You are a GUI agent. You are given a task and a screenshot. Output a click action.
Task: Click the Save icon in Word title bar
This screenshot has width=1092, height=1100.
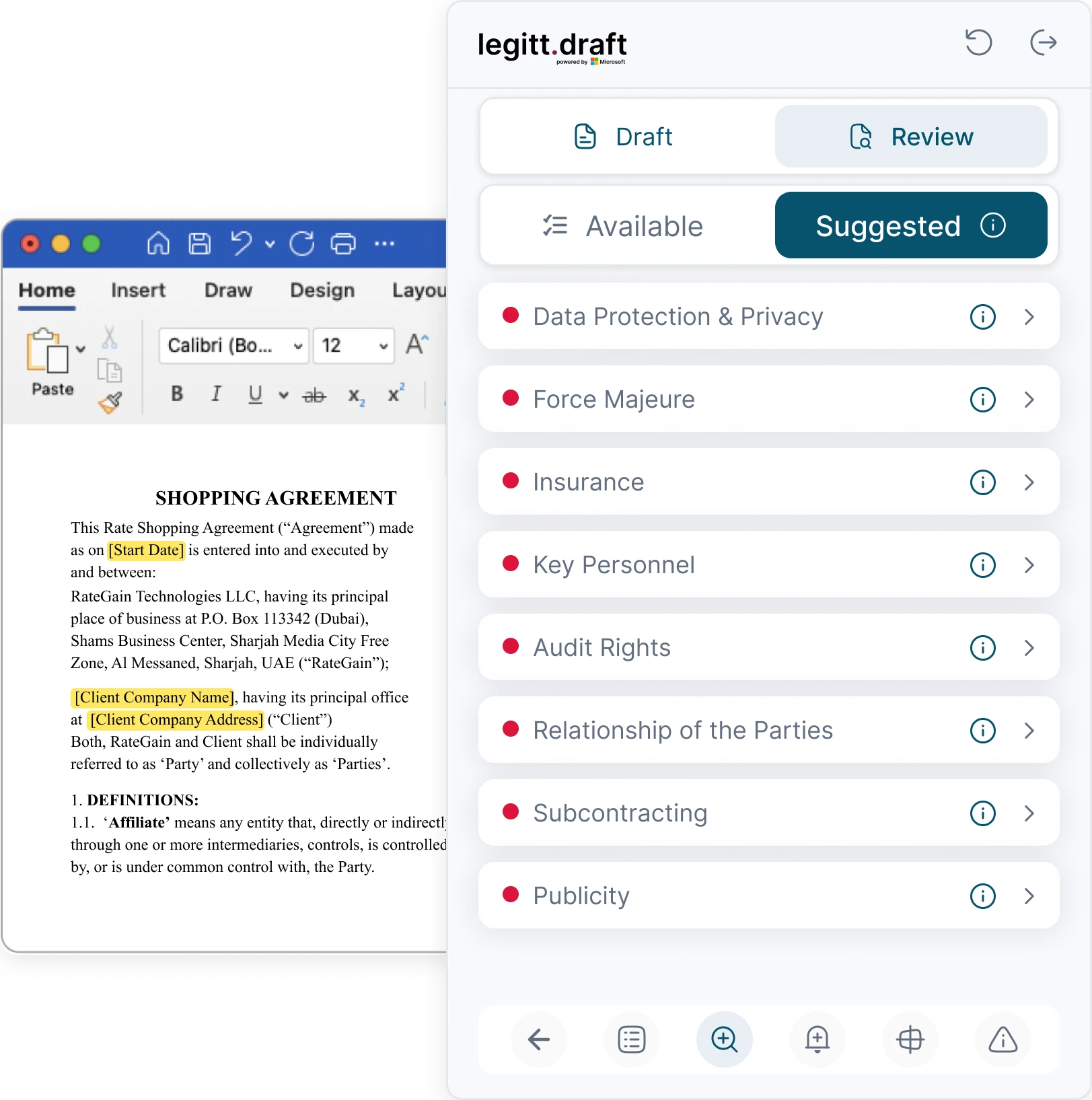(x=199, y=243)
